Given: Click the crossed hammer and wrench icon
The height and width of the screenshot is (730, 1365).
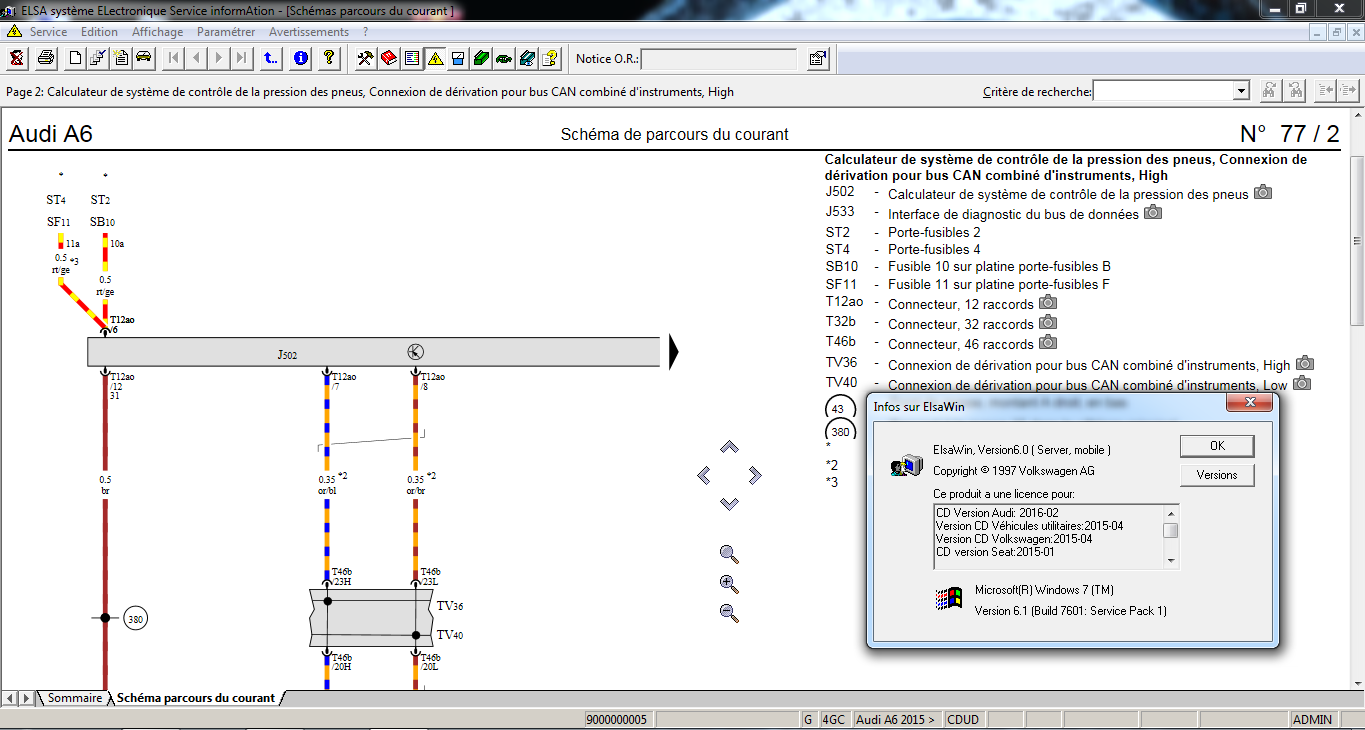Looking at the screenshot, I should coord(365,58).
